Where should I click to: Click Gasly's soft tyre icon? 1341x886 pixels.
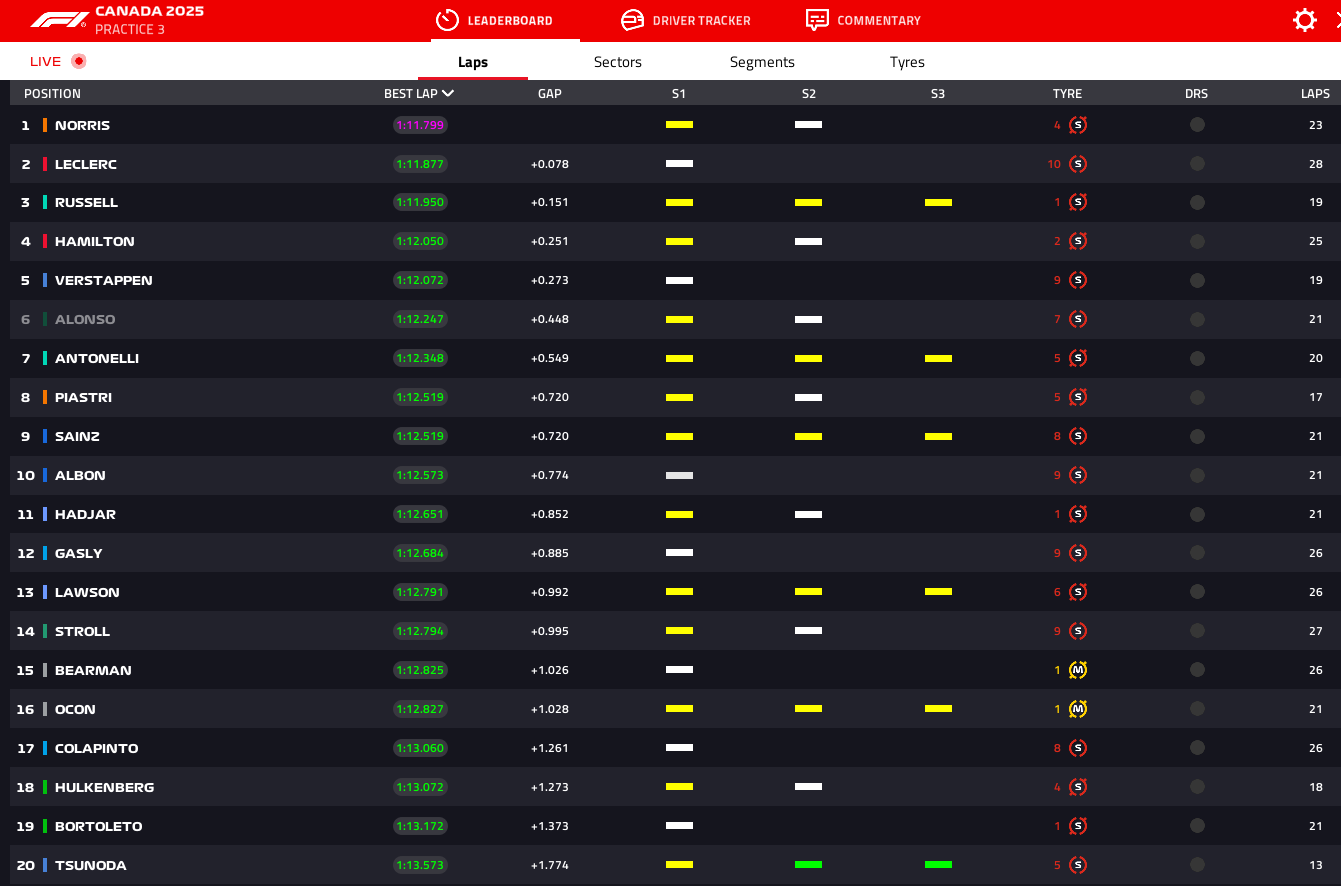click(1077, 553)
